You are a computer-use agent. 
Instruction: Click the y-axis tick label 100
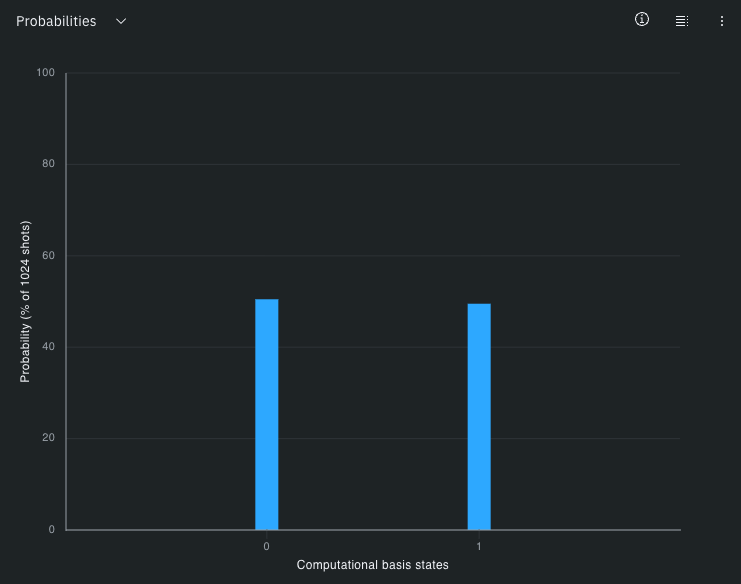[x=46, y=73]
